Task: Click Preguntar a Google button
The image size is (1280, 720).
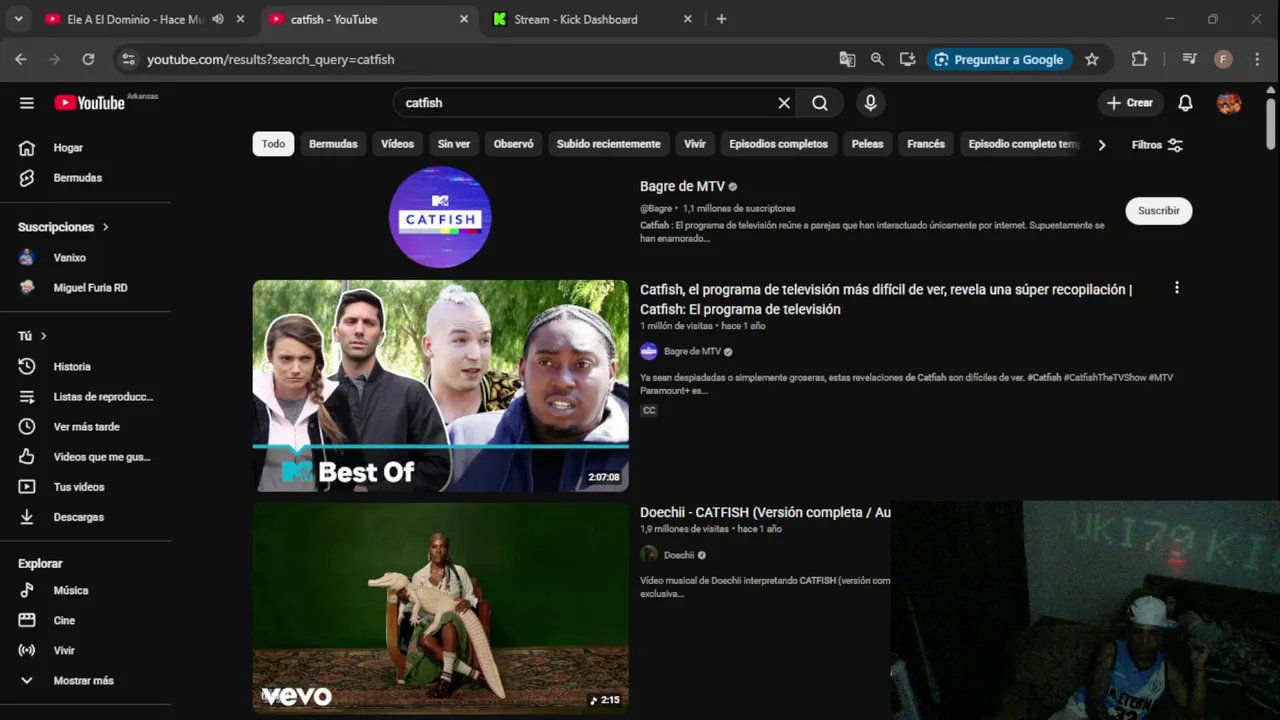Action: coord(999,59)
